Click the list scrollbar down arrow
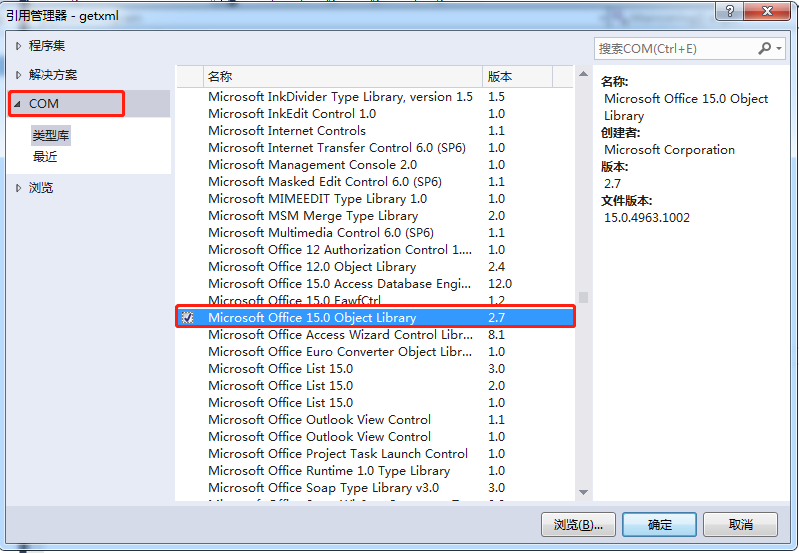Image resolution: width=799 pixels, height=553 pixels. [x=583, y=492]
